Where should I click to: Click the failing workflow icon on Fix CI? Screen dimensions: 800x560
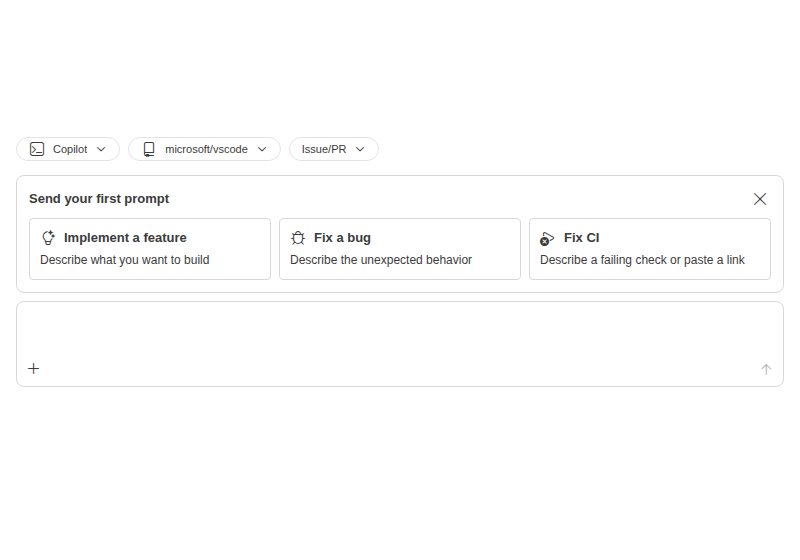point(547,238)
